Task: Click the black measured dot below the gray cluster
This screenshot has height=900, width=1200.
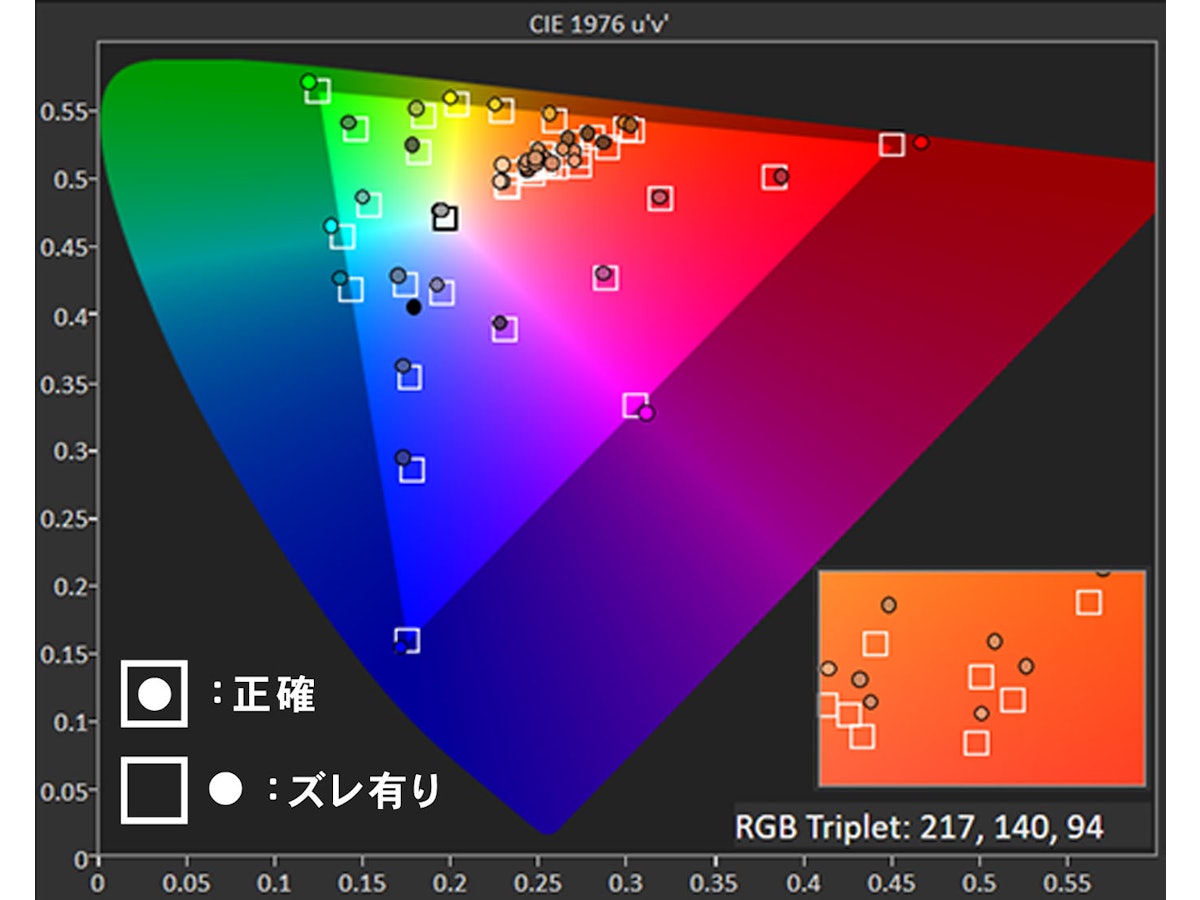Action: 413,305
